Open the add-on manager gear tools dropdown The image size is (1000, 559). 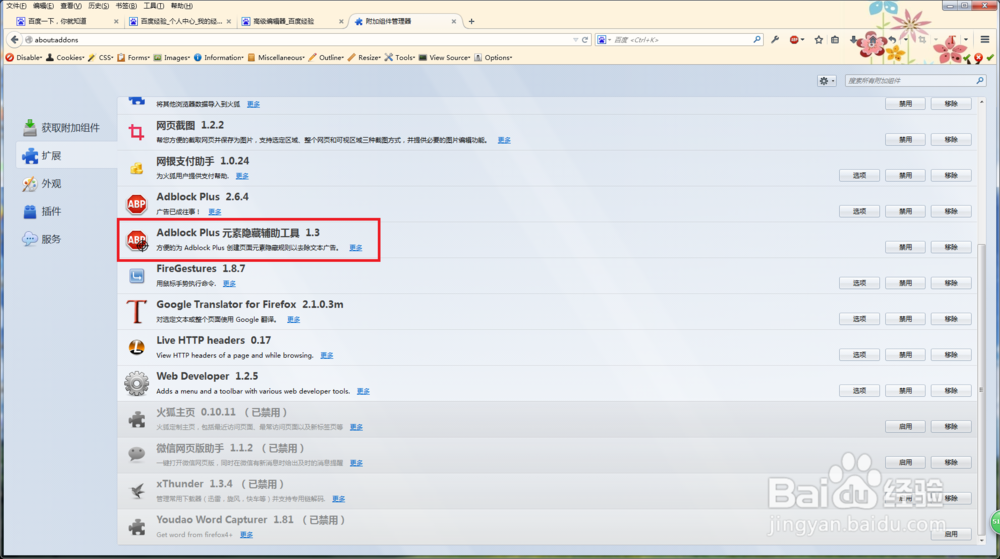pyautogui.click(x=827, y=81)
